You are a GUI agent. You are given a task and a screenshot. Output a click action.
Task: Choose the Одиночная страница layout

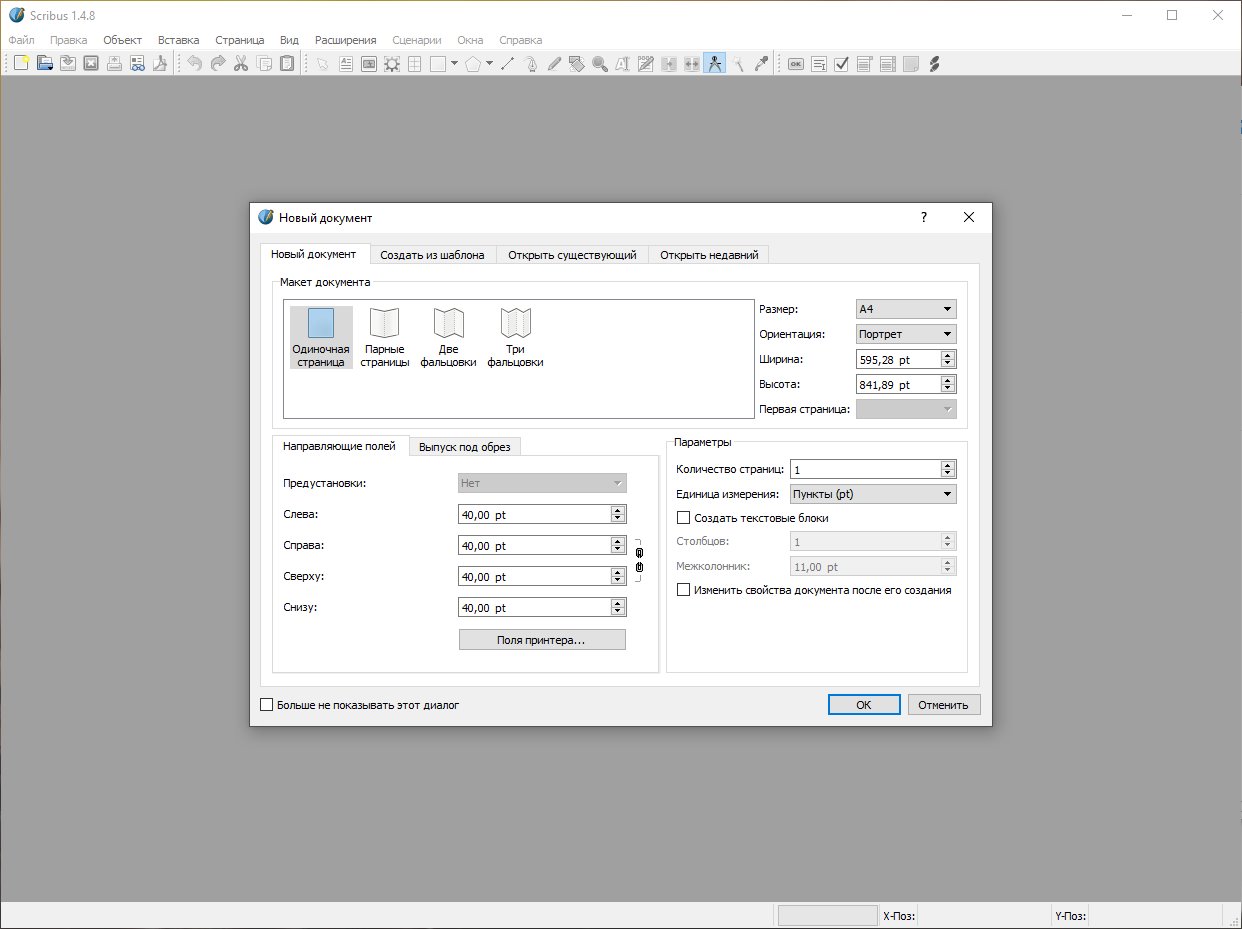pos(320,337)
